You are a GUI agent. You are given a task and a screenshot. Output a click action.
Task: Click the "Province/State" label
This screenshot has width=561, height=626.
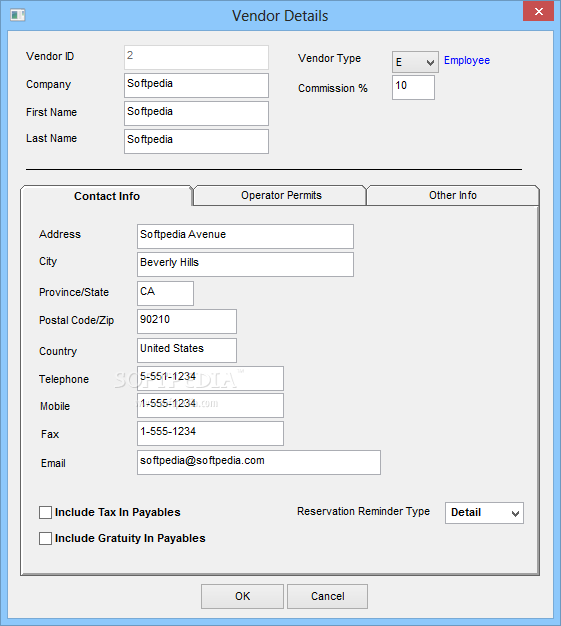(x=74, y=292)
